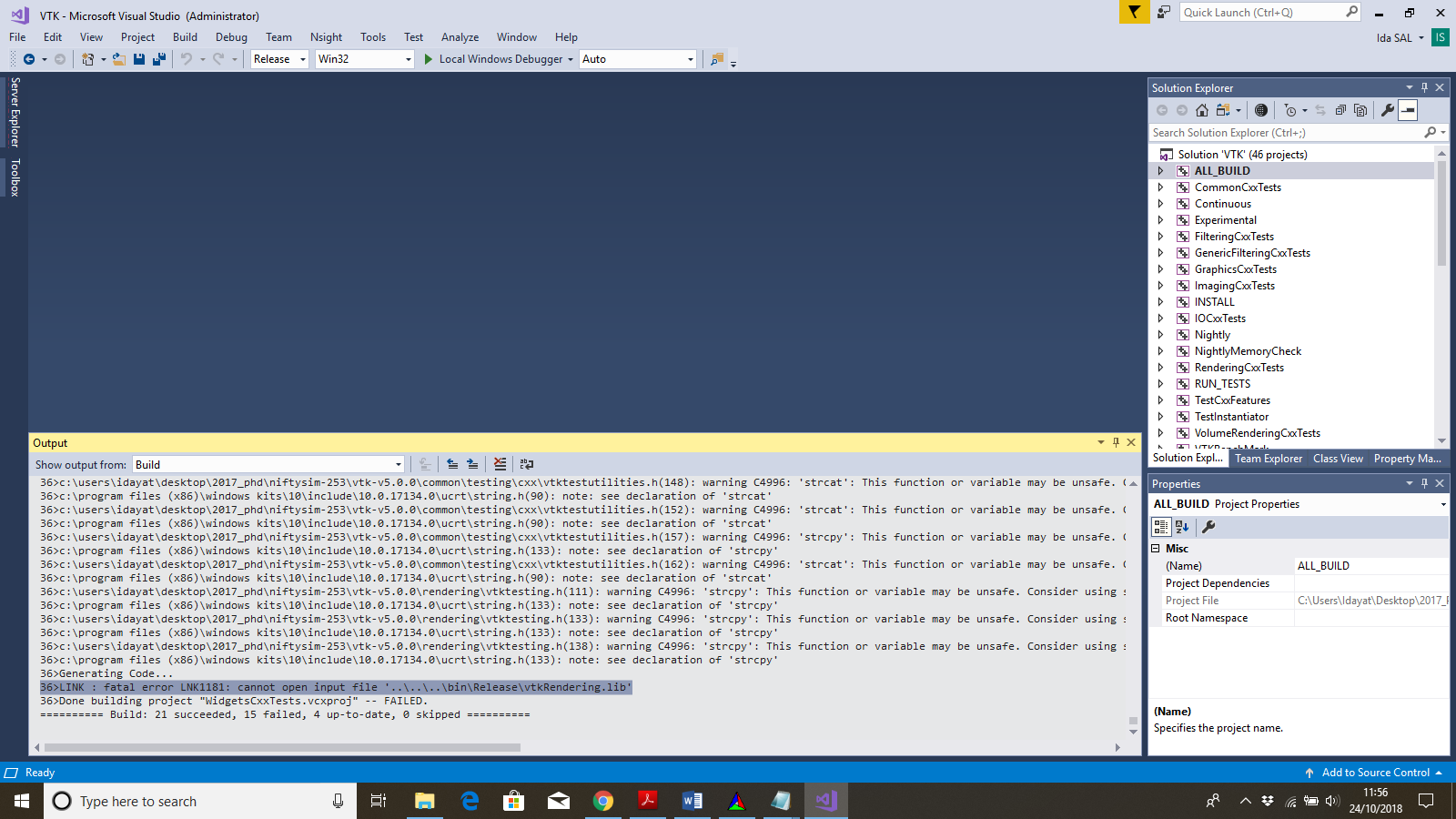Open the Toolbox side tab
1456x819 pixels.
click(15, 177)
